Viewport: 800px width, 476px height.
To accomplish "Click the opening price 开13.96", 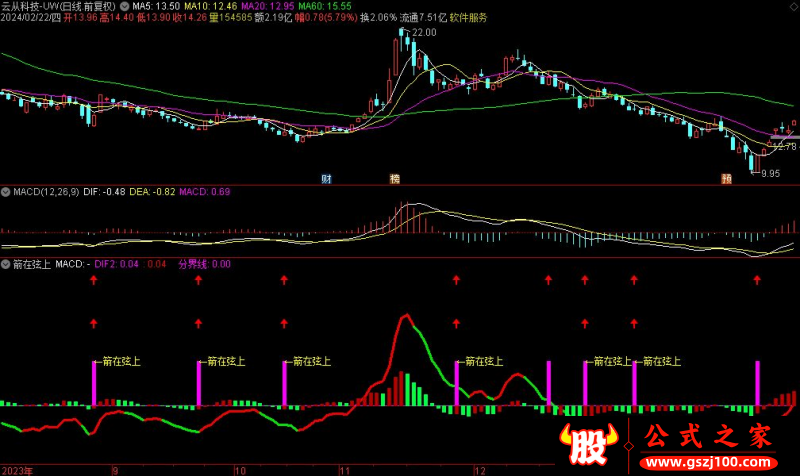I will pos(80,17).
